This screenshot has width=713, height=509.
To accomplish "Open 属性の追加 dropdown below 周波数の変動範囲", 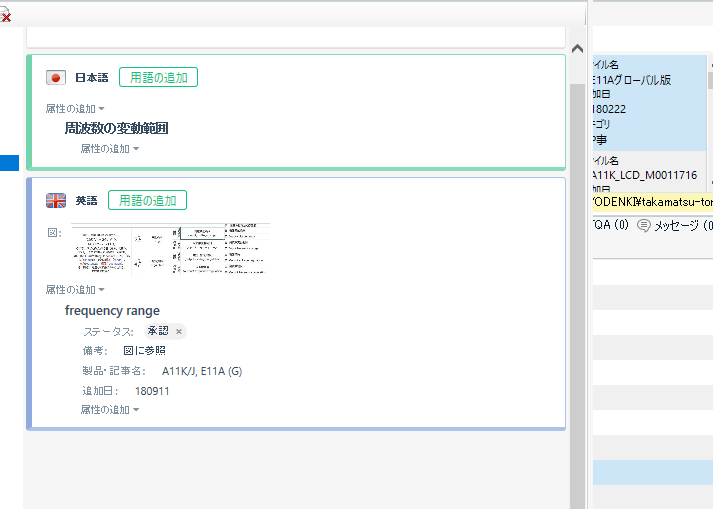I will (110, 149).
